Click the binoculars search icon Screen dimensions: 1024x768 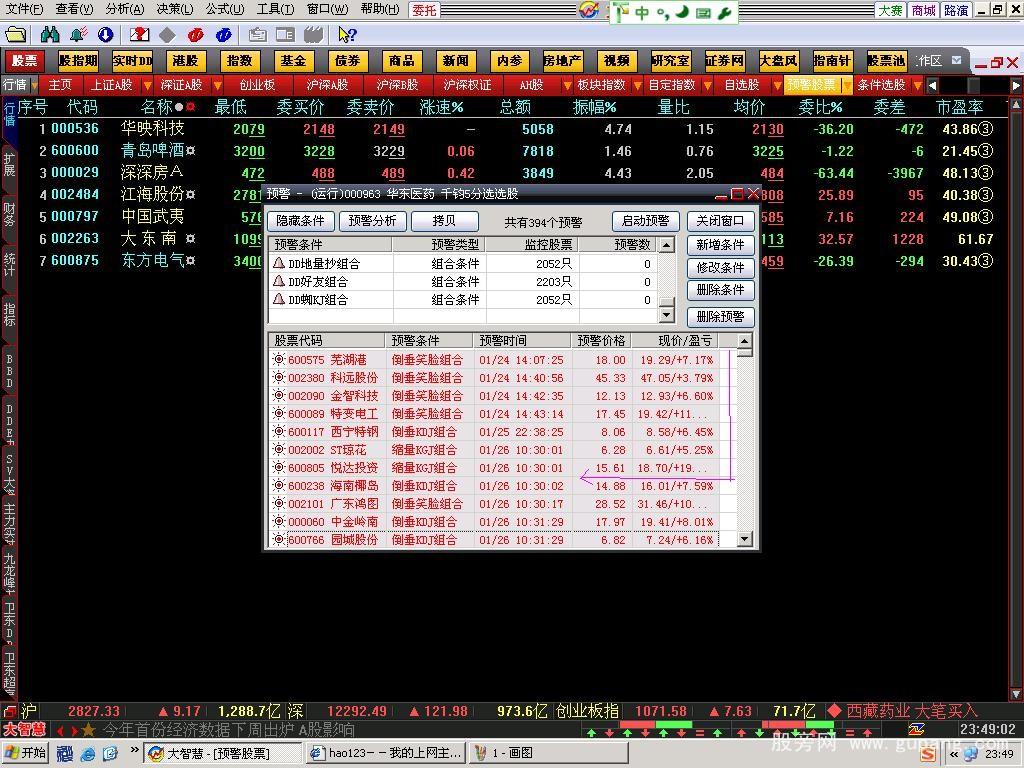point(50,35)
